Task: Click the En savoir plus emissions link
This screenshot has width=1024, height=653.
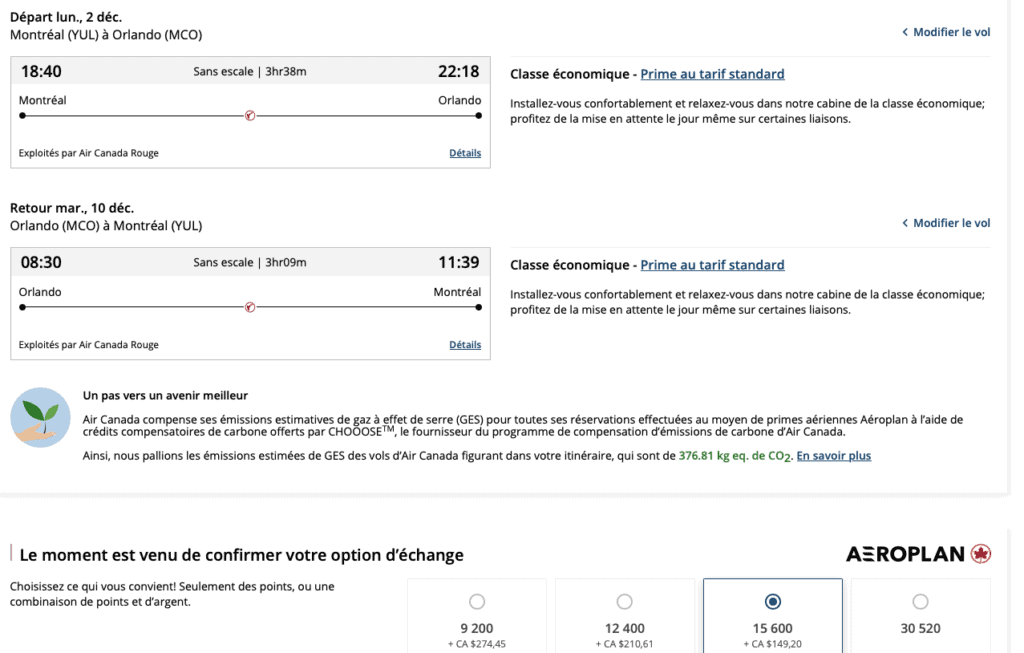Action: [833, 456]
